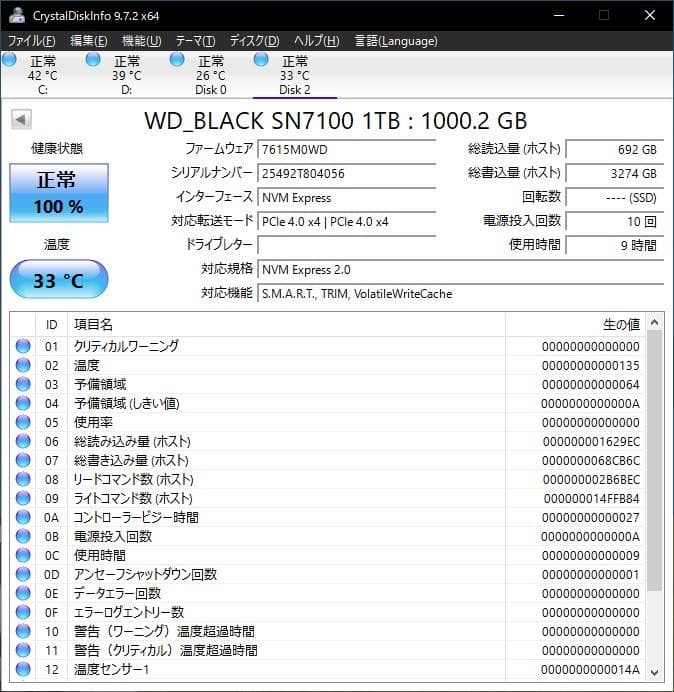Open the テーマ(T) menu
This screenshot has height=692, width=674.
(195, 41)
